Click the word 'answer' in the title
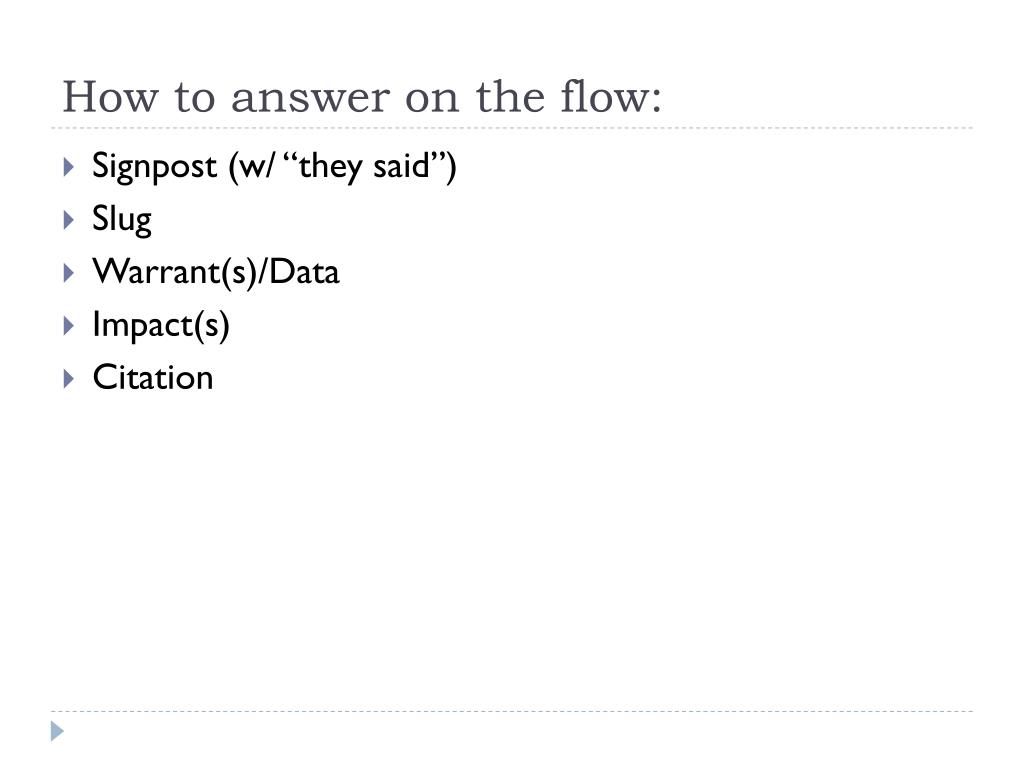The width and height of the screenshot is (1024, 768). point(310,99)
